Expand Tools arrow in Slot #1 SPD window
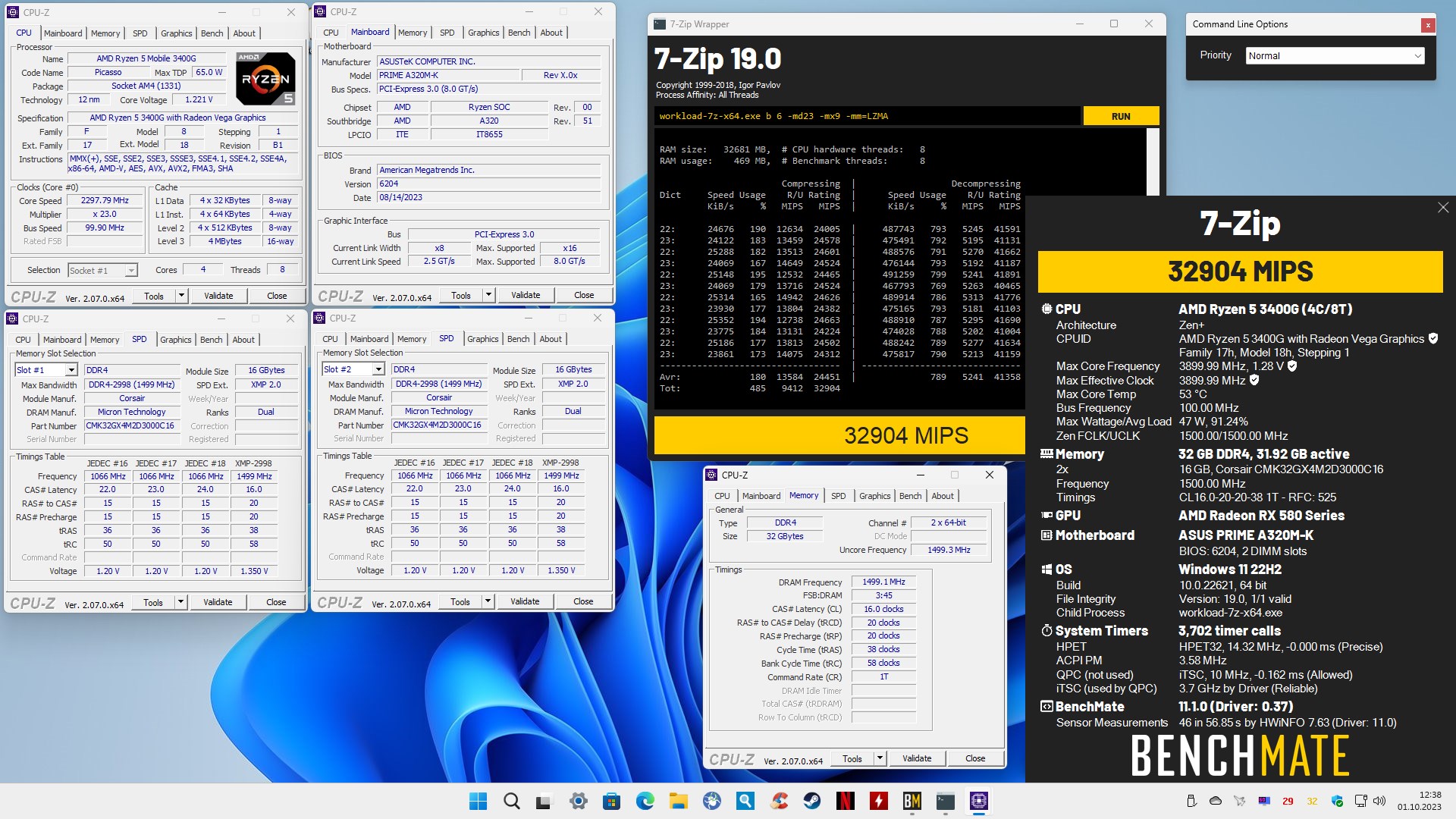 (180, 602)
